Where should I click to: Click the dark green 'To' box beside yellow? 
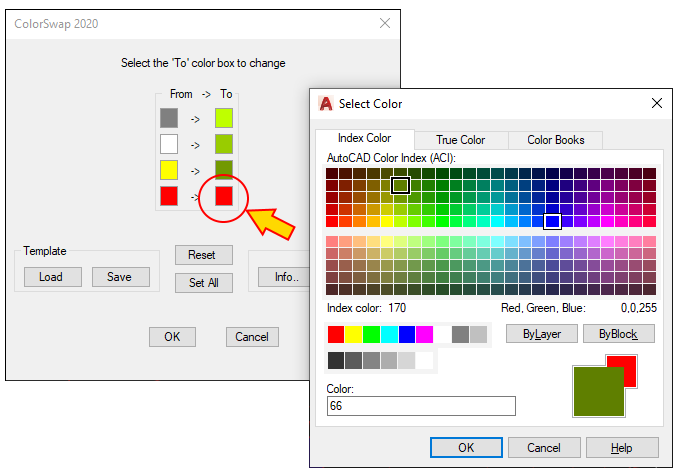click(x=224, y=170)
